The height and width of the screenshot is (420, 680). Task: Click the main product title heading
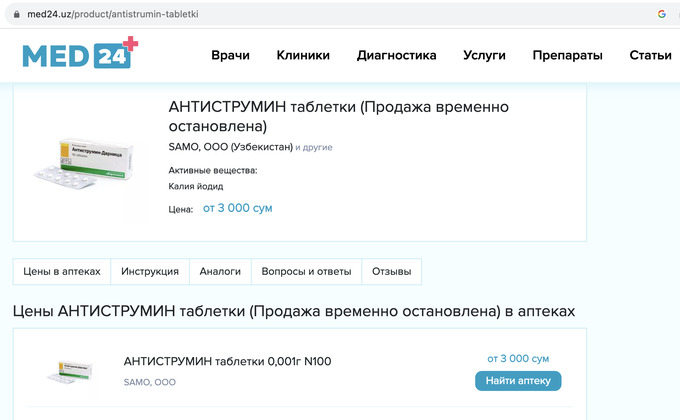[x=338, y=116]
